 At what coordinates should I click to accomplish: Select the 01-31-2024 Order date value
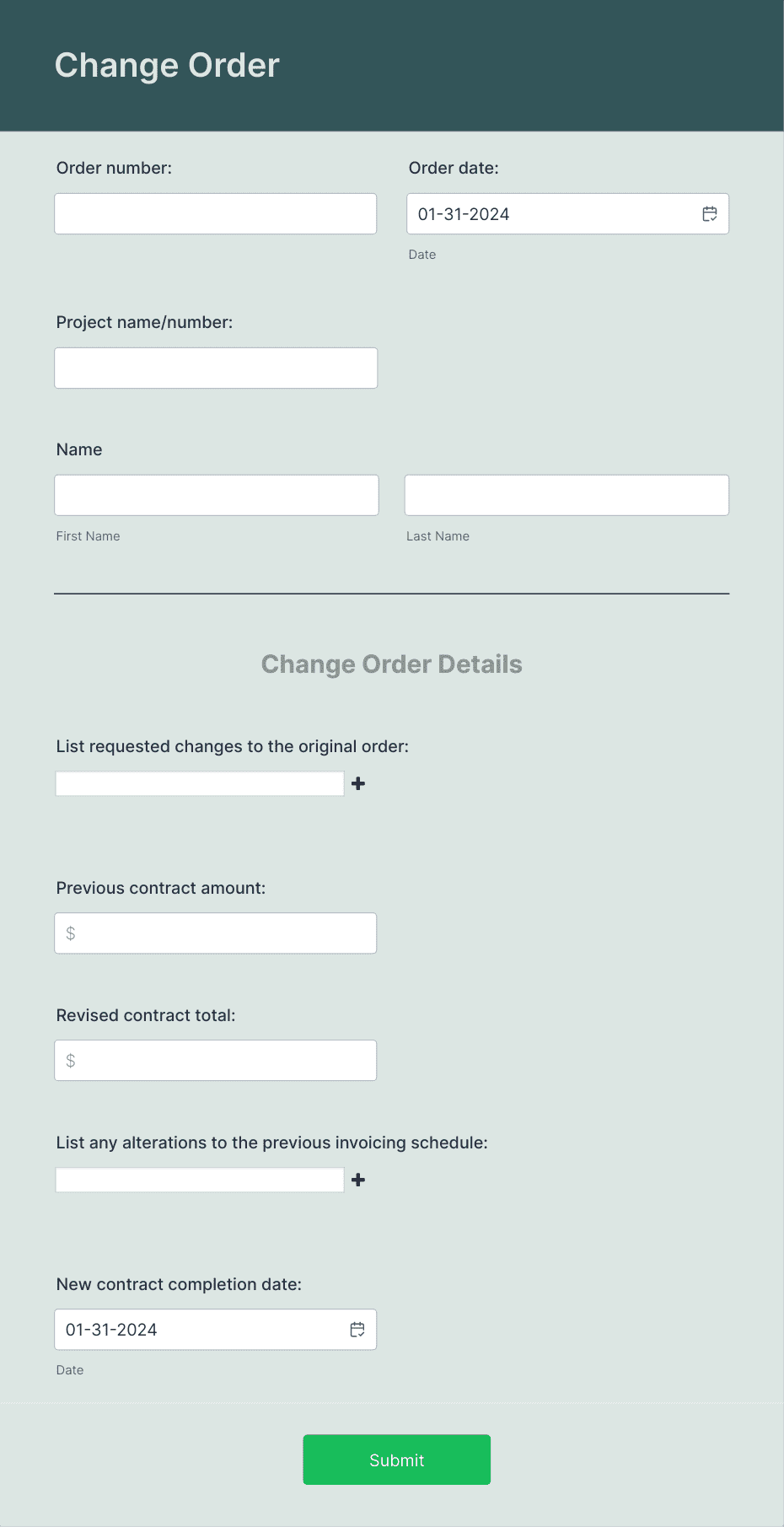464,213
